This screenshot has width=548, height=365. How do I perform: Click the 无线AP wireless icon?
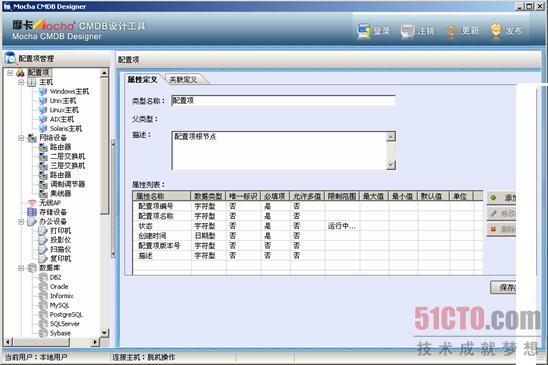click(32, 203)
